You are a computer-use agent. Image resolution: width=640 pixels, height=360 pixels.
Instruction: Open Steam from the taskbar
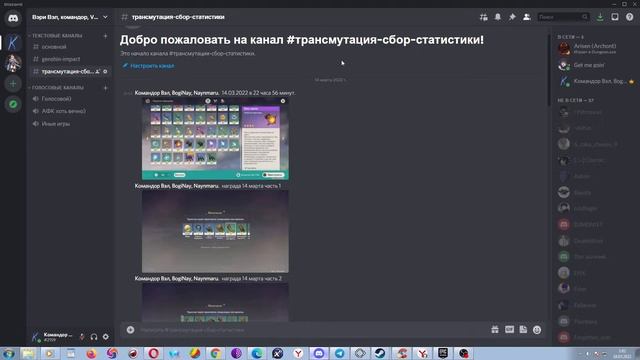tap(380, 353)
